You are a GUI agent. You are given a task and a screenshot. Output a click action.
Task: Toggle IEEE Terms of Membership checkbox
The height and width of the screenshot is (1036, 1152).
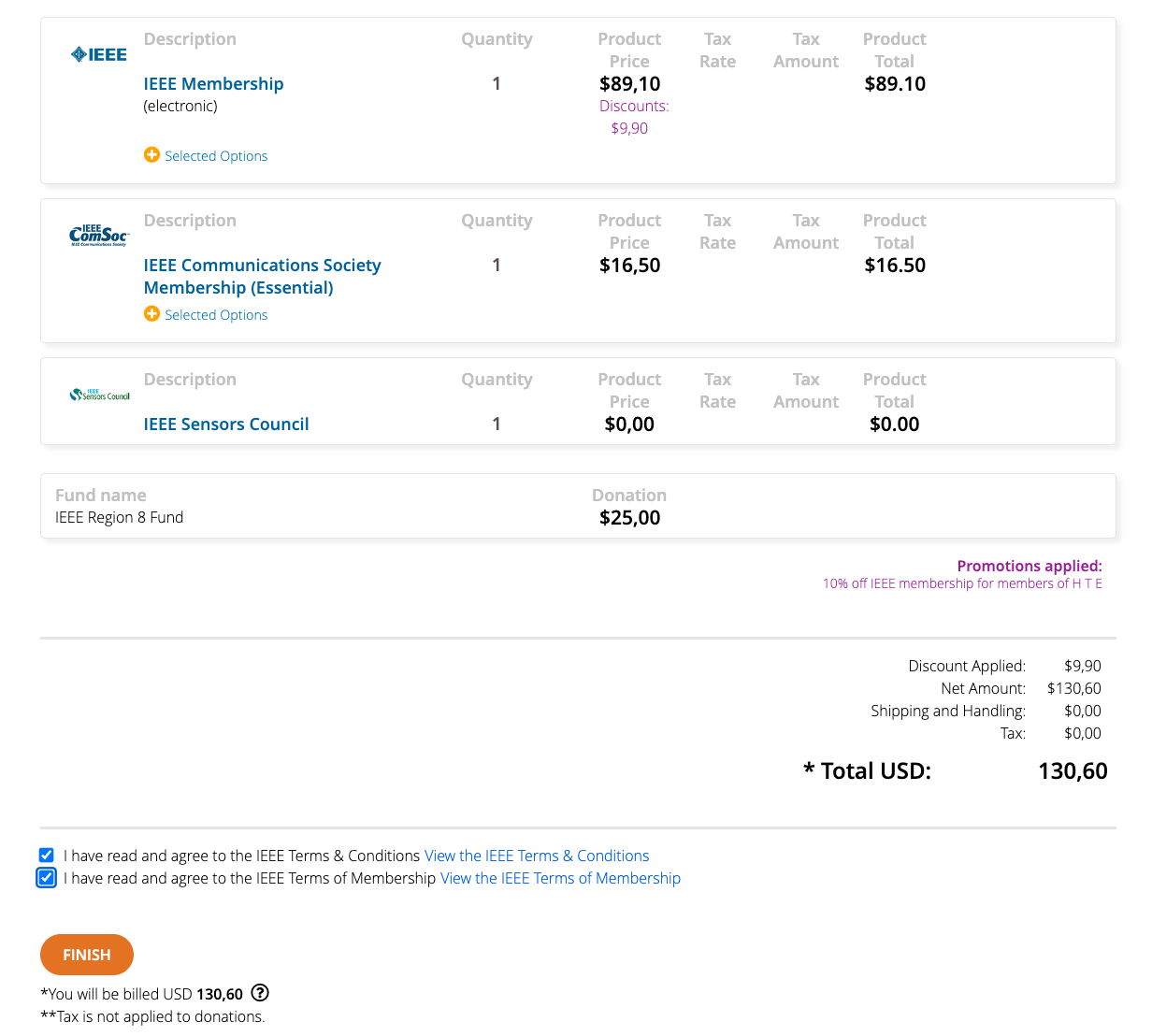click(47, 877)
